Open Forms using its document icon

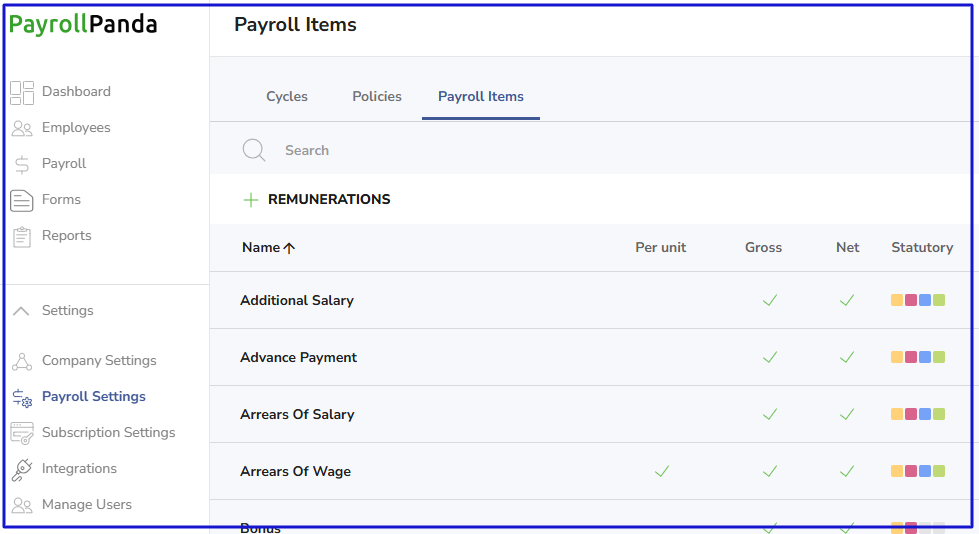click(x=22, y=200)
